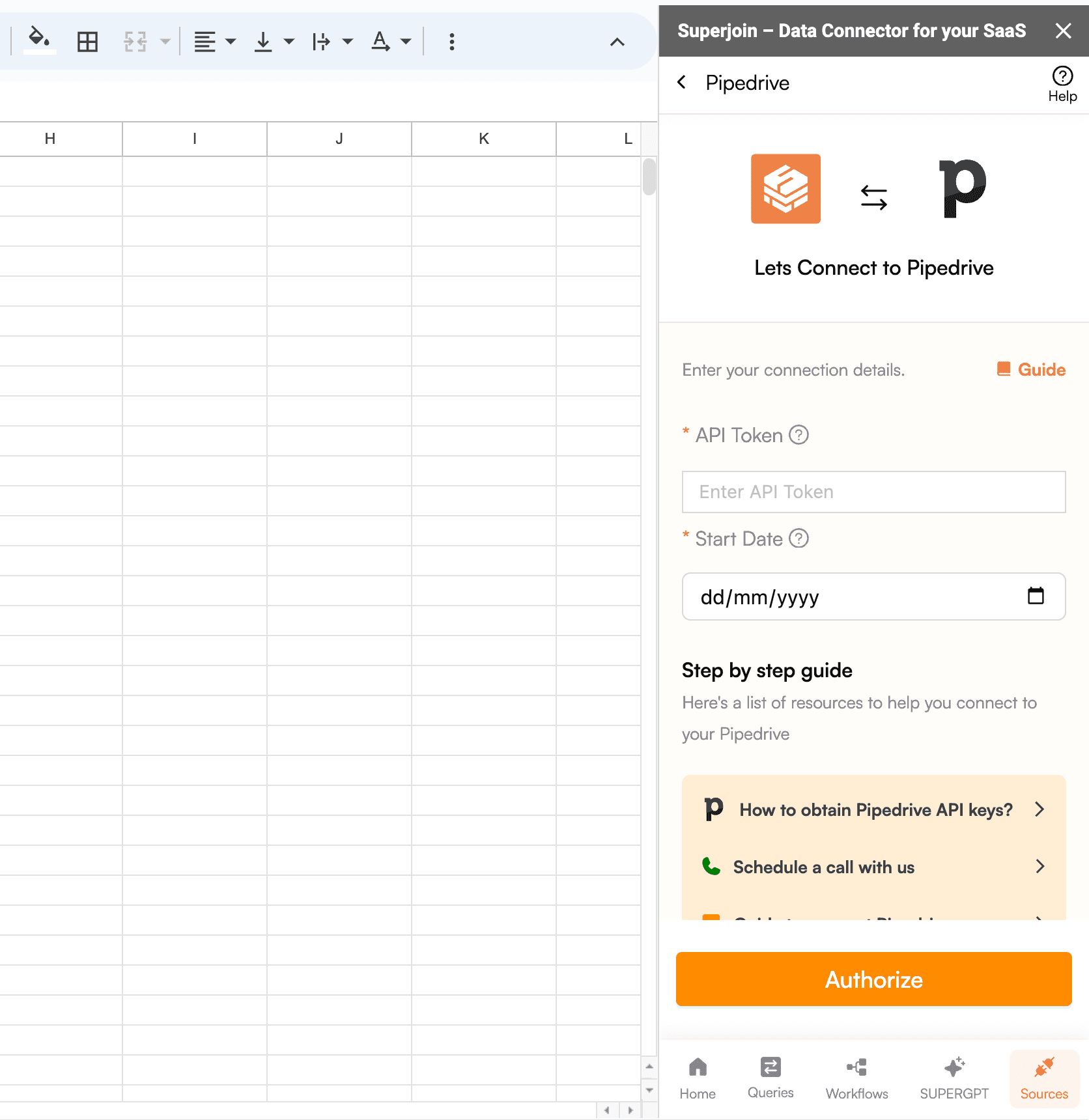Select column L header

click(599, 139)
